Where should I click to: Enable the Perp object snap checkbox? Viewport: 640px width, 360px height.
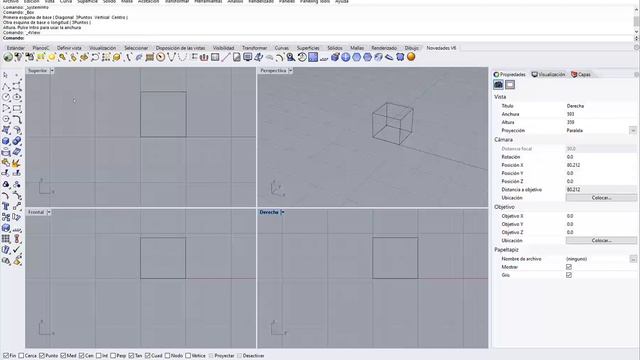point(113,356)
